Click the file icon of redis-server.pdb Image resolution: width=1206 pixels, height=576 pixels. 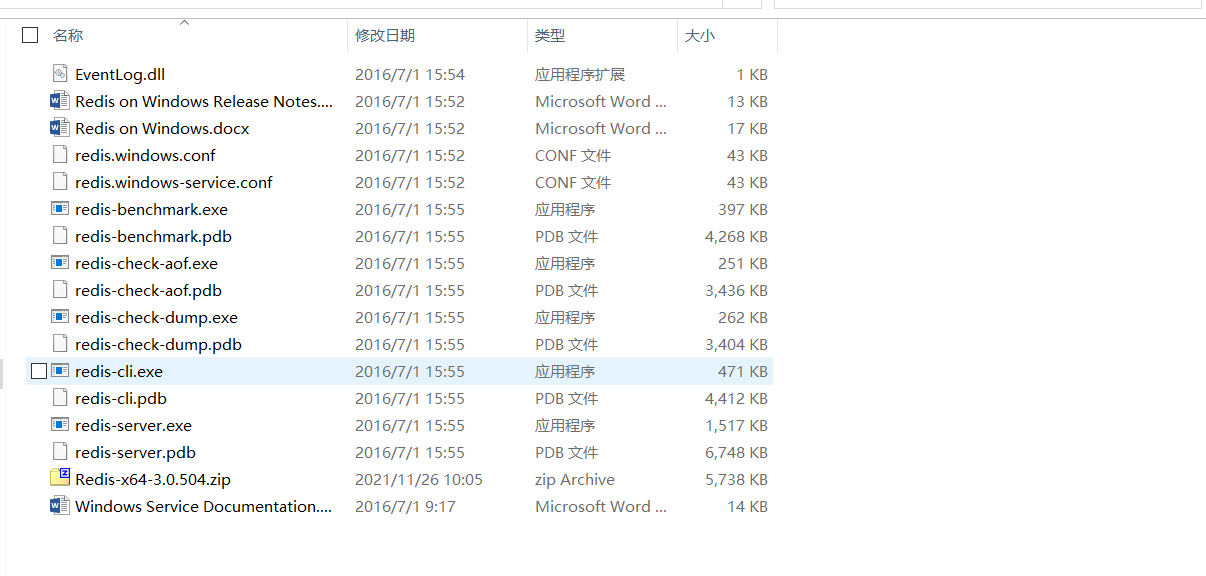[x=60, y=452]
